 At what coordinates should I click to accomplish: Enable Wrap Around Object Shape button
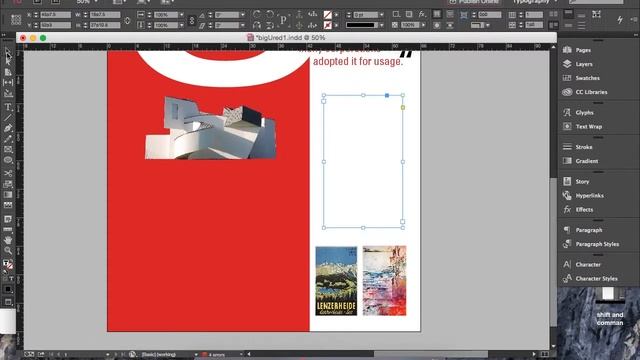coord(437,25)
